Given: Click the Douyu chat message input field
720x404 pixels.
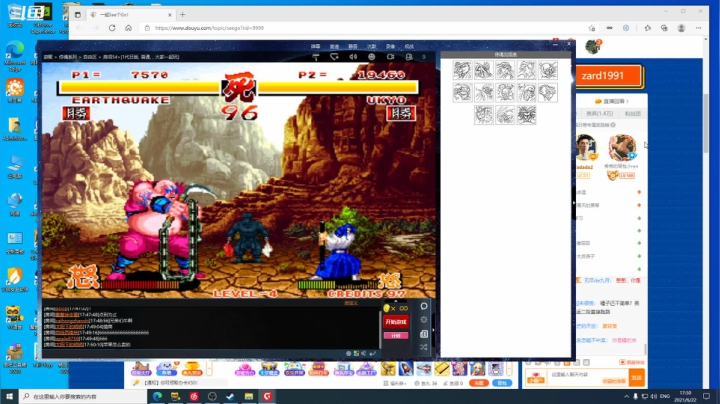Looking at the screenshot, I should coord(588,375).
